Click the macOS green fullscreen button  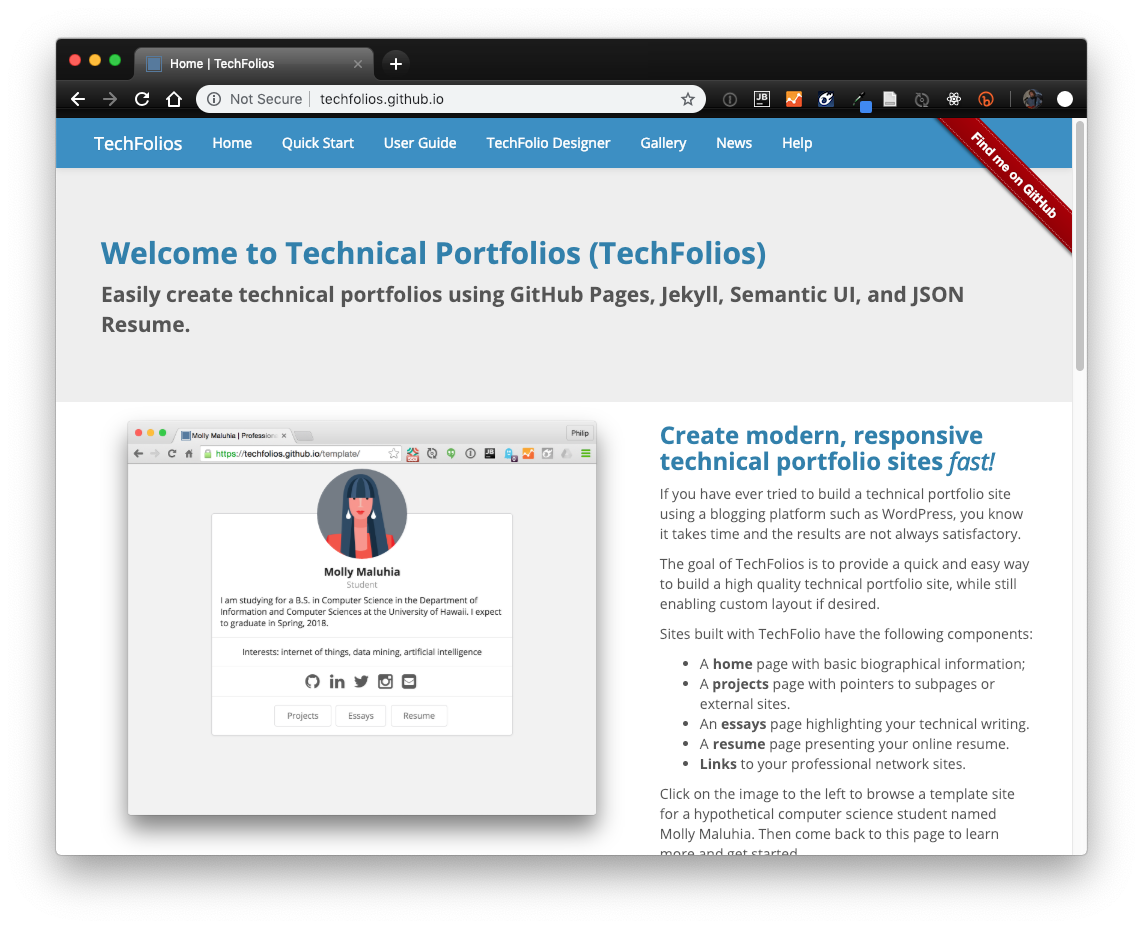[x=114, y=61]
